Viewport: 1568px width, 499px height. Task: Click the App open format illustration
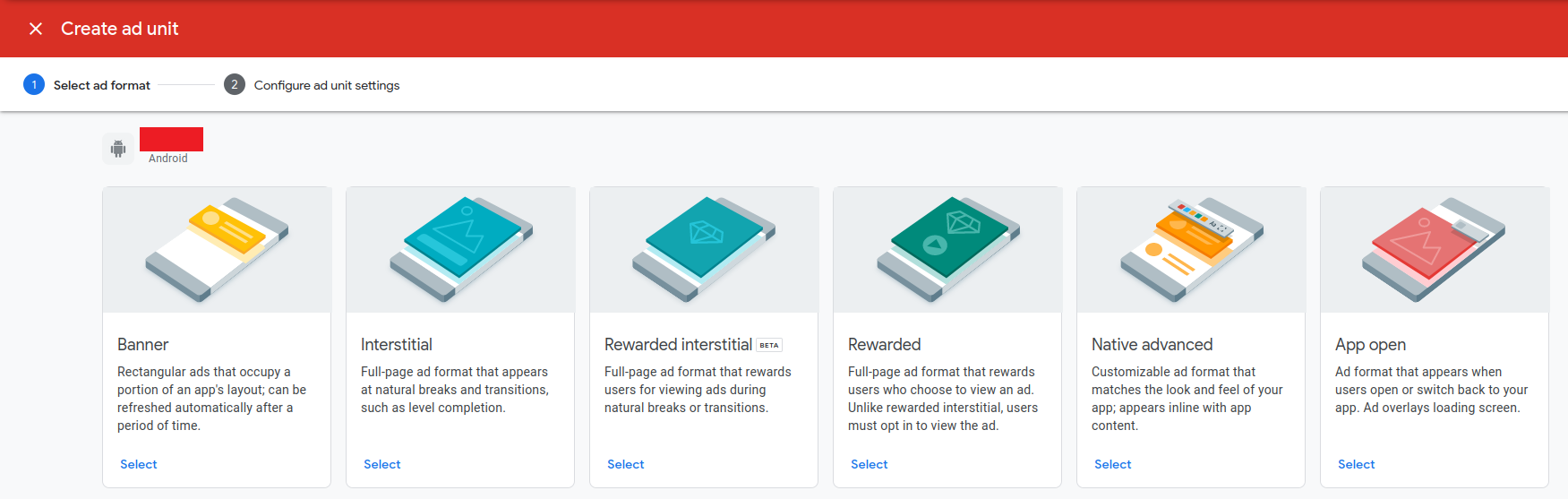tap(1435, 249)
